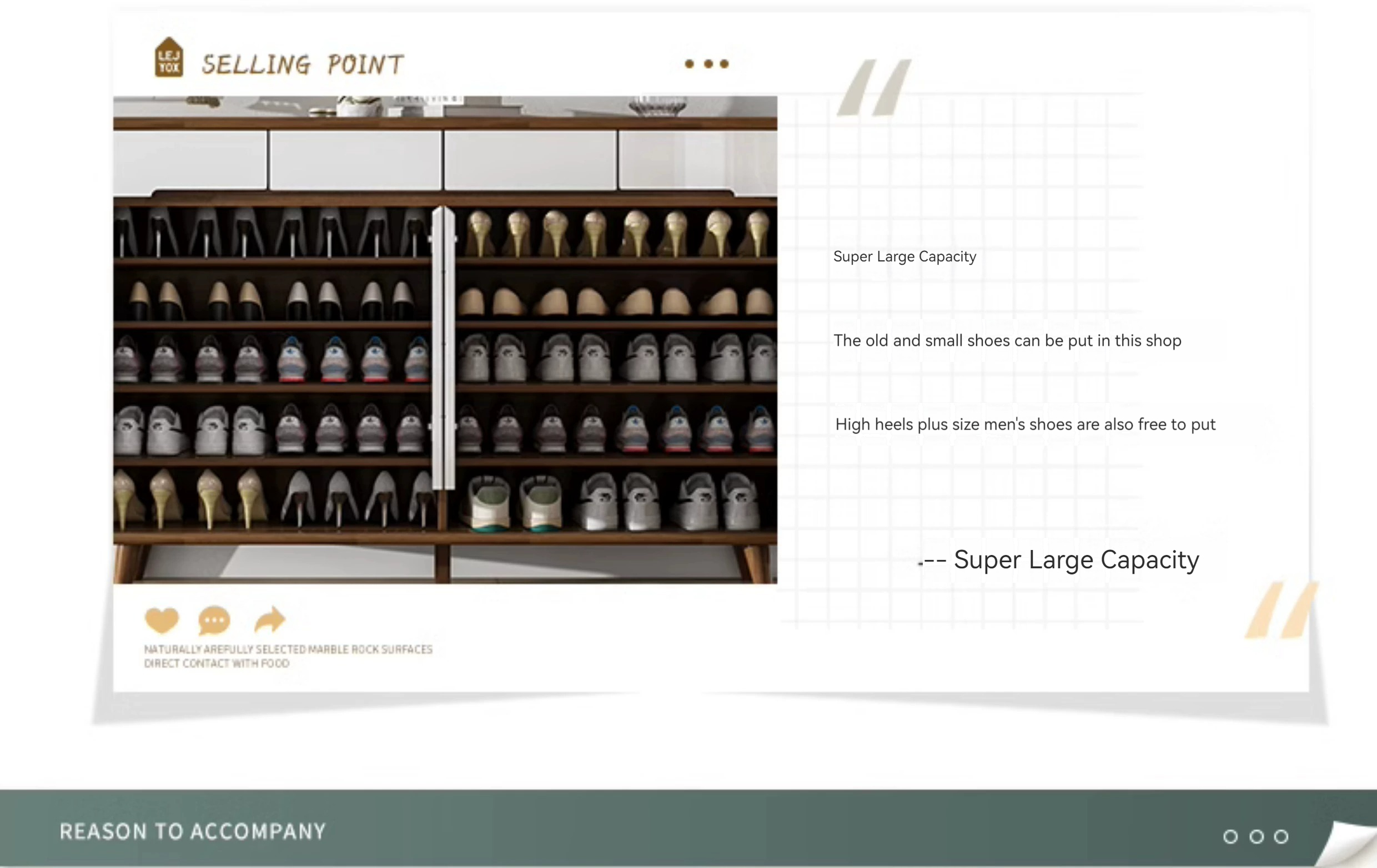The height and width of the screenshot is (868, 1377).
Task: Click the REASON TO ACCOMPANY banner text
Action: coord(193,831)
